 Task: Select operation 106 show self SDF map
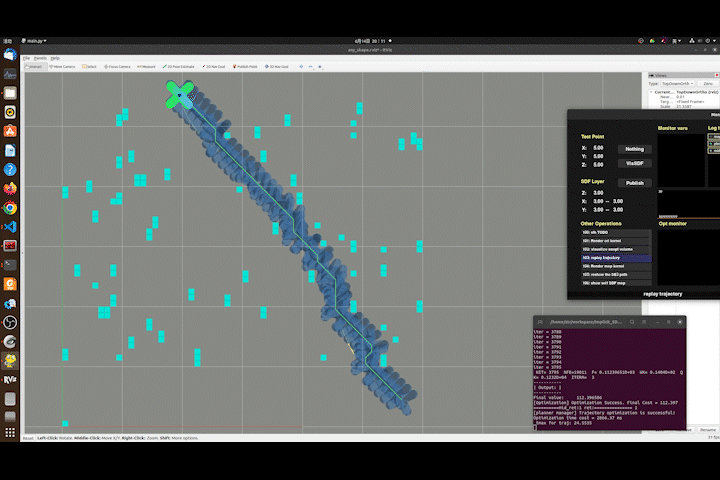click(616, 283)
